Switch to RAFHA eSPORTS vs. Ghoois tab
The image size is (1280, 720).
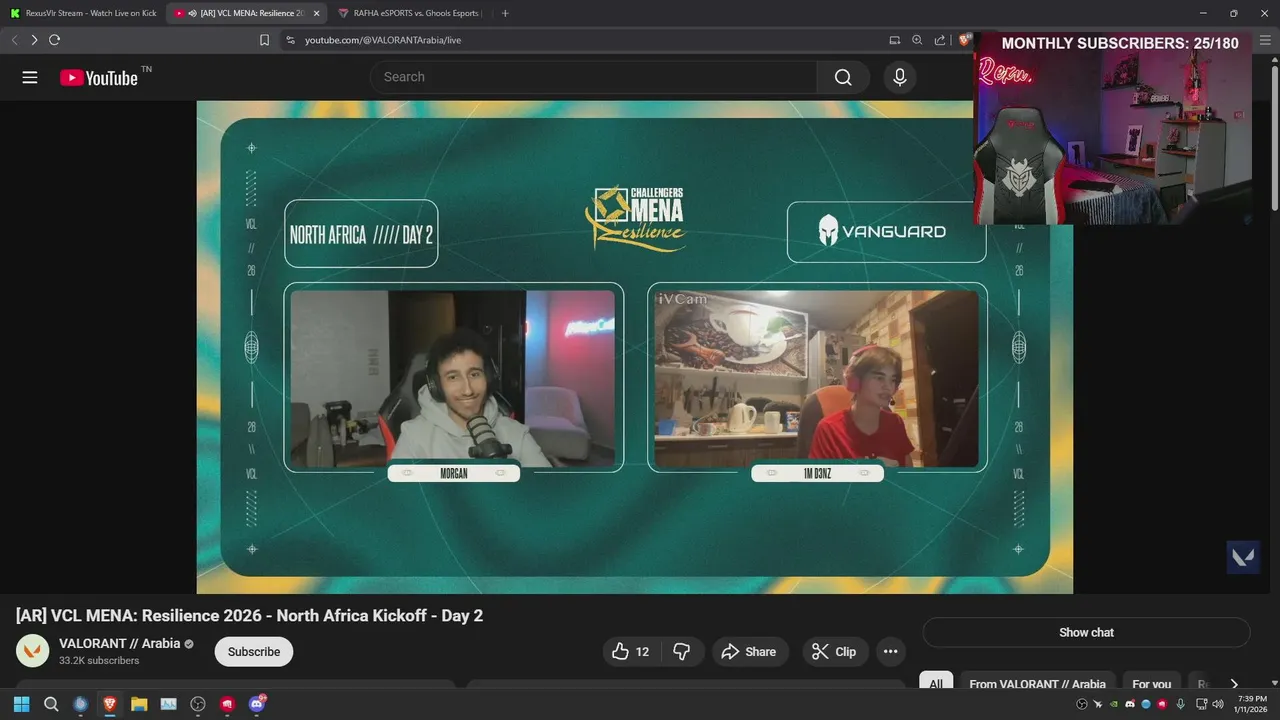click(410, 13)
